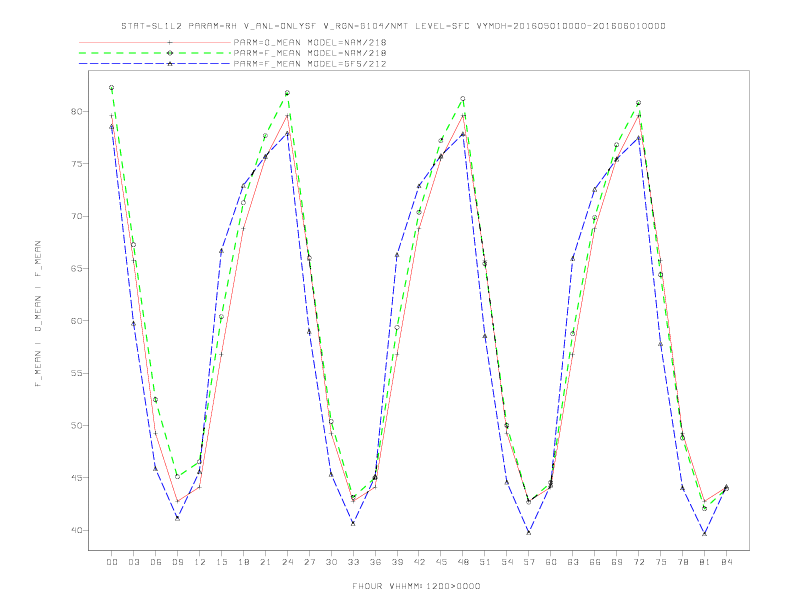Click x-axis tick label 27
Viewport: 792px width, 612px height.
pos(309,562)
